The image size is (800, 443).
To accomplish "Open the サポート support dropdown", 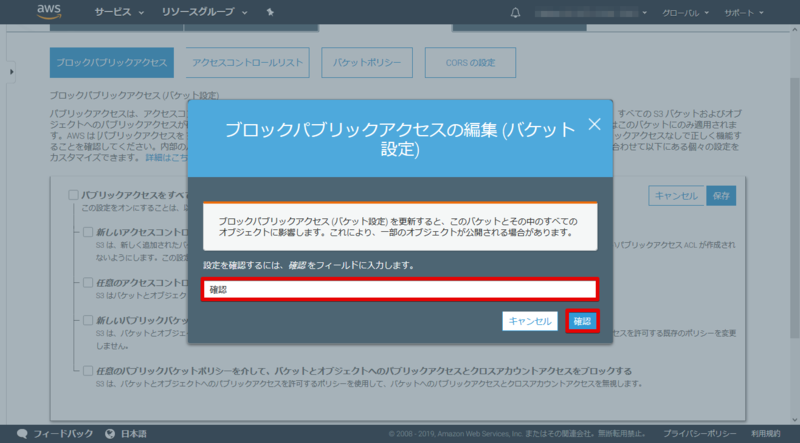I will (x=744, y=13).
